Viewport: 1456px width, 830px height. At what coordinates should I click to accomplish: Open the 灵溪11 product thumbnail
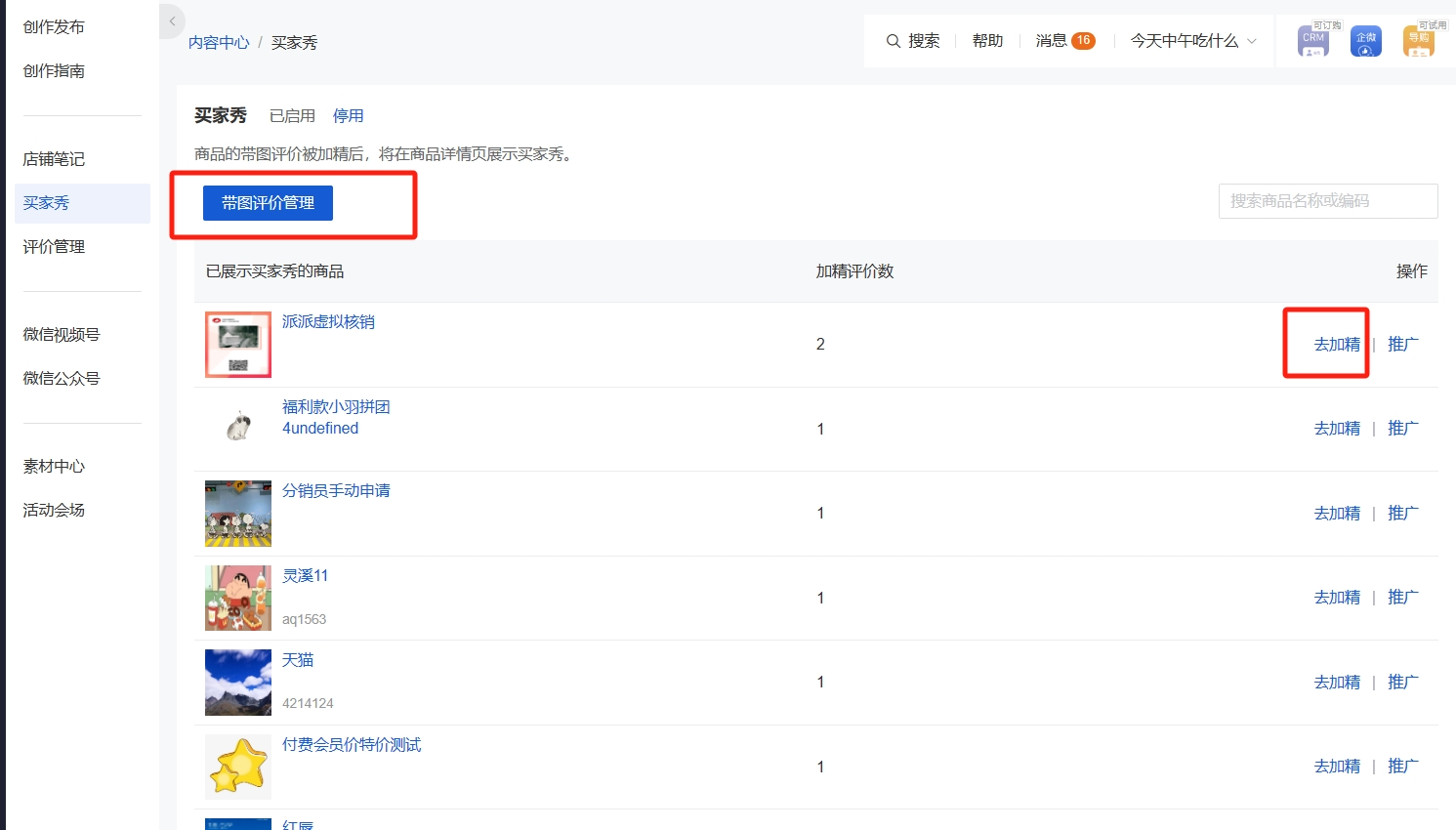[x=238, y=598]
